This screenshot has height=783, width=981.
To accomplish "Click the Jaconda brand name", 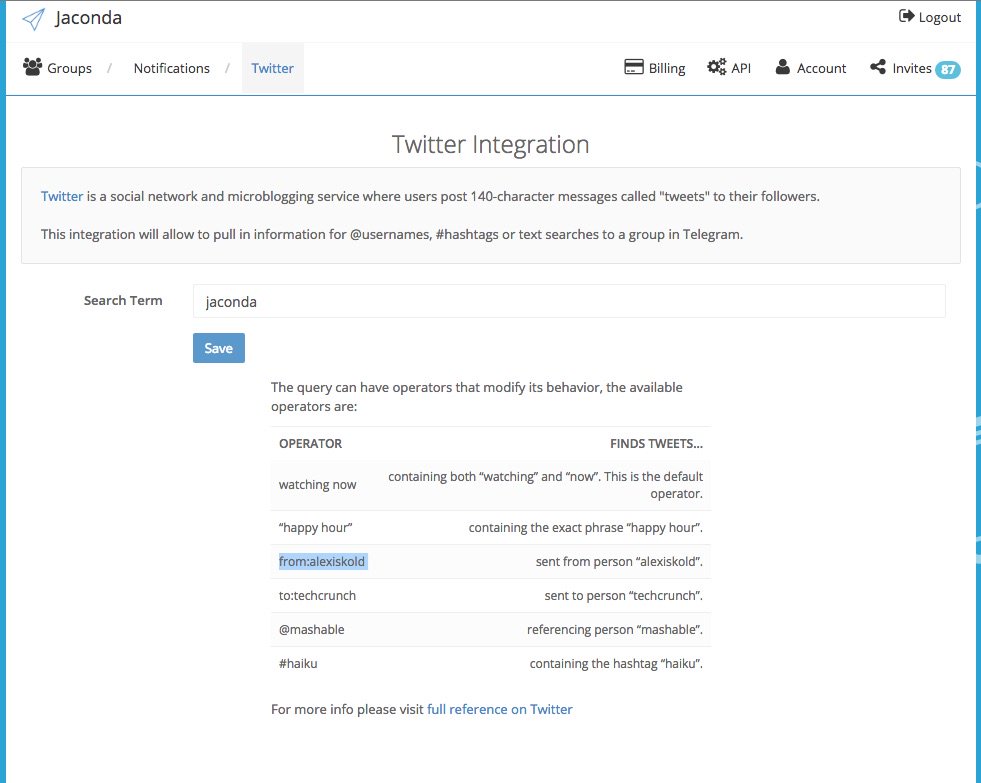I will pos(88,18).
